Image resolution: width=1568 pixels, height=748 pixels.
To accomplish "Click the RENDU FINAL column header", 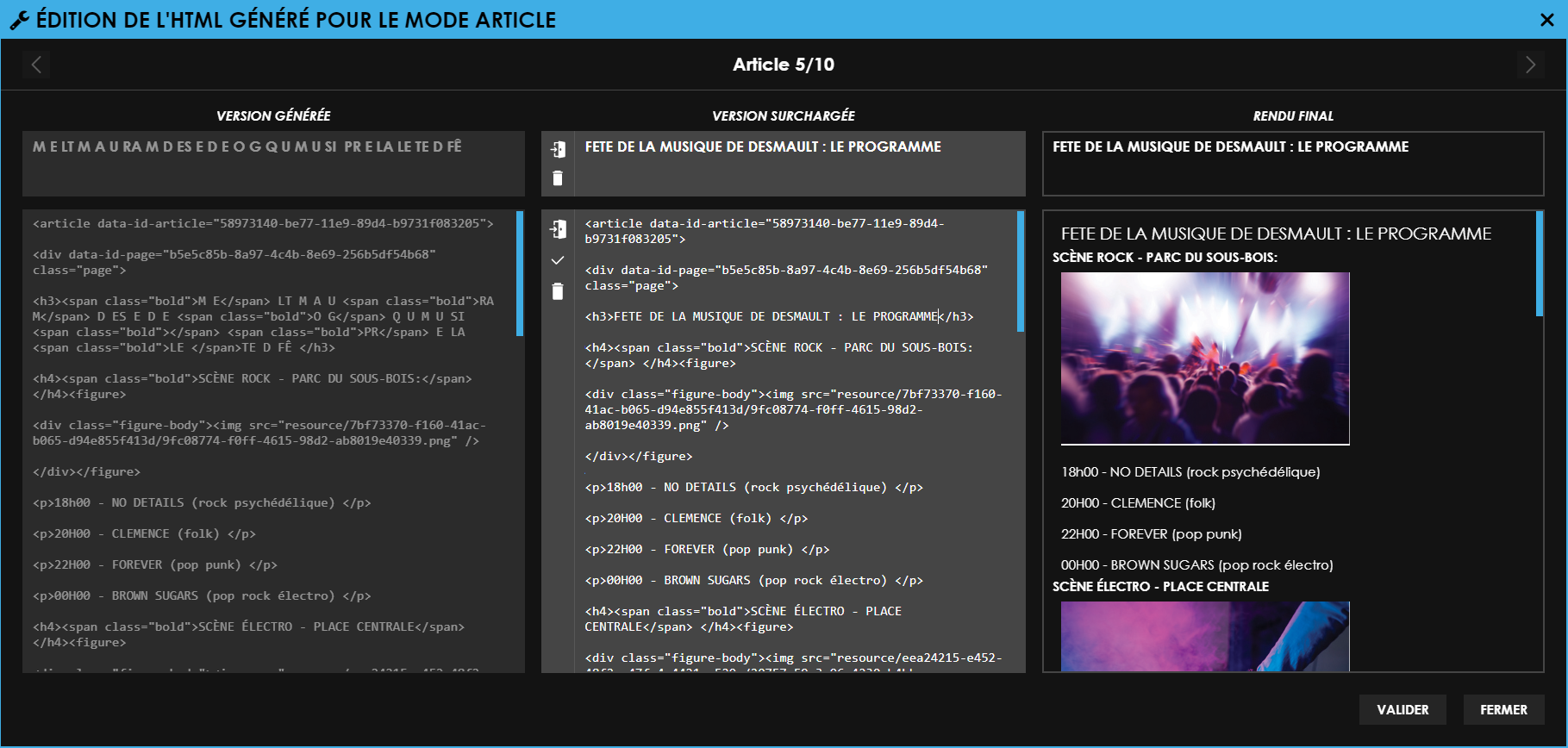I will [x=1293, y=115].
